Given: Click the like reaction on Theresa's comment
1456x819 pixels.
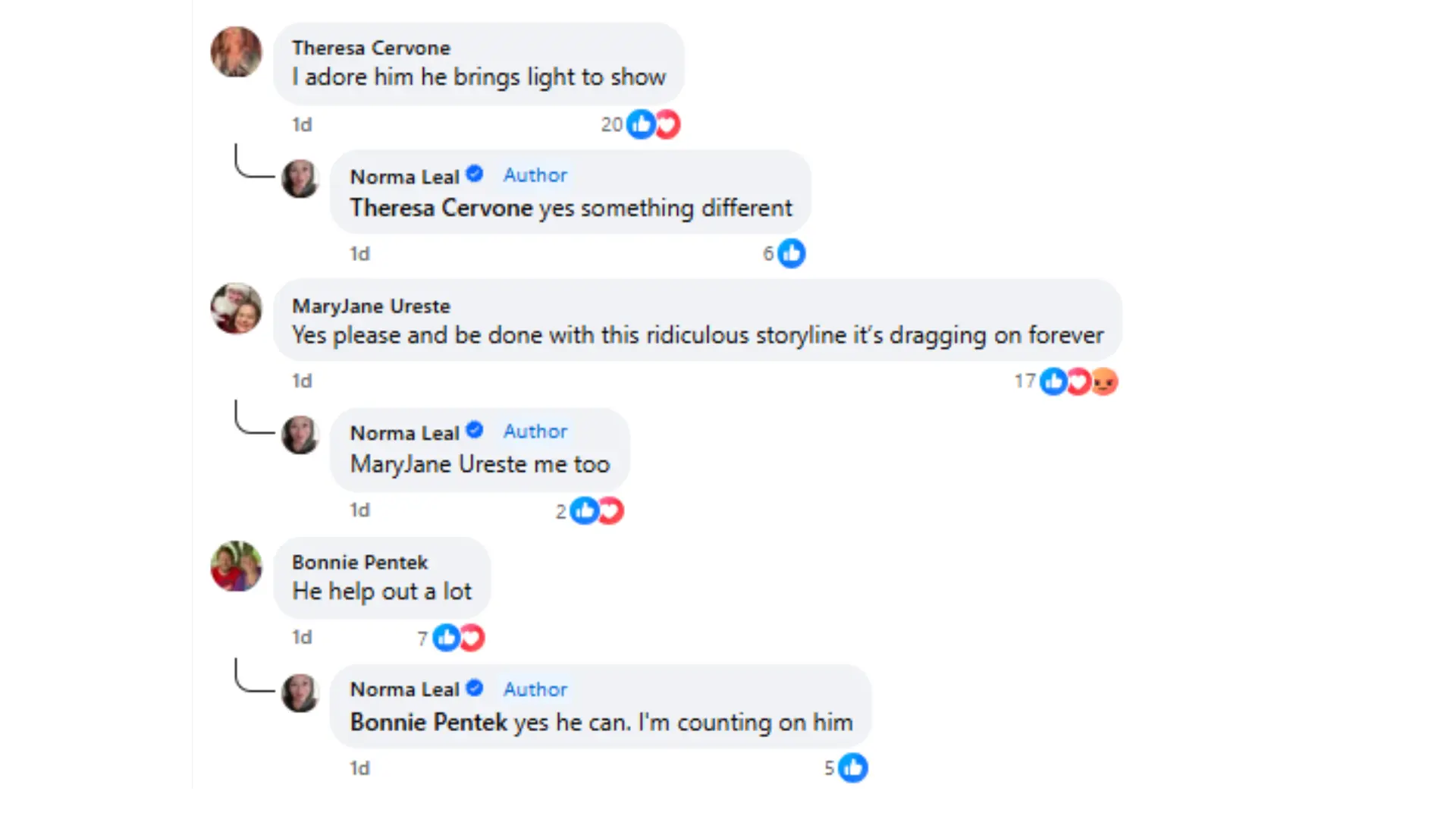Looking at the screenshot, I should [x=641, y=124].
